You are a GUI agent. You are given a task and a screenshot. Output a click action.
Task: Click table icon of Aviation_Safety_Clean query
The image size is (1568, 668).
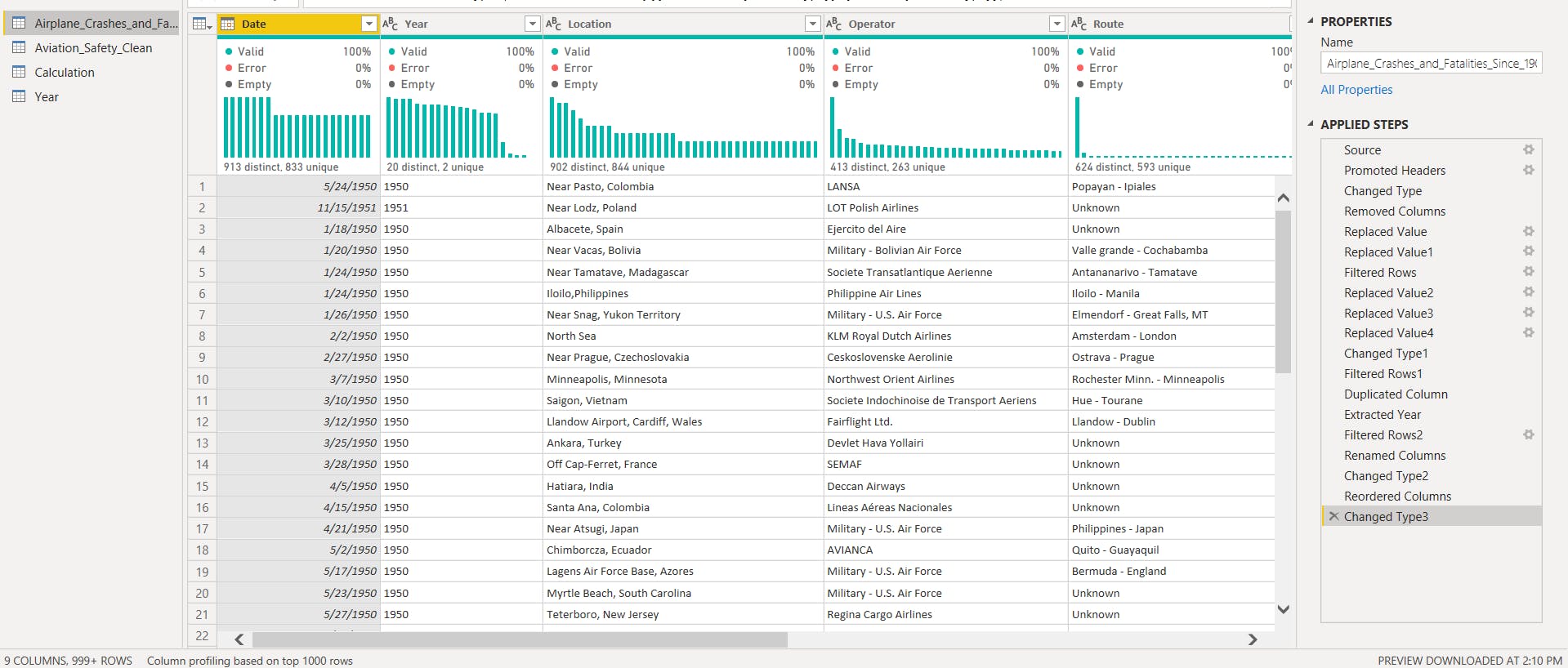(x=19, y=47)
